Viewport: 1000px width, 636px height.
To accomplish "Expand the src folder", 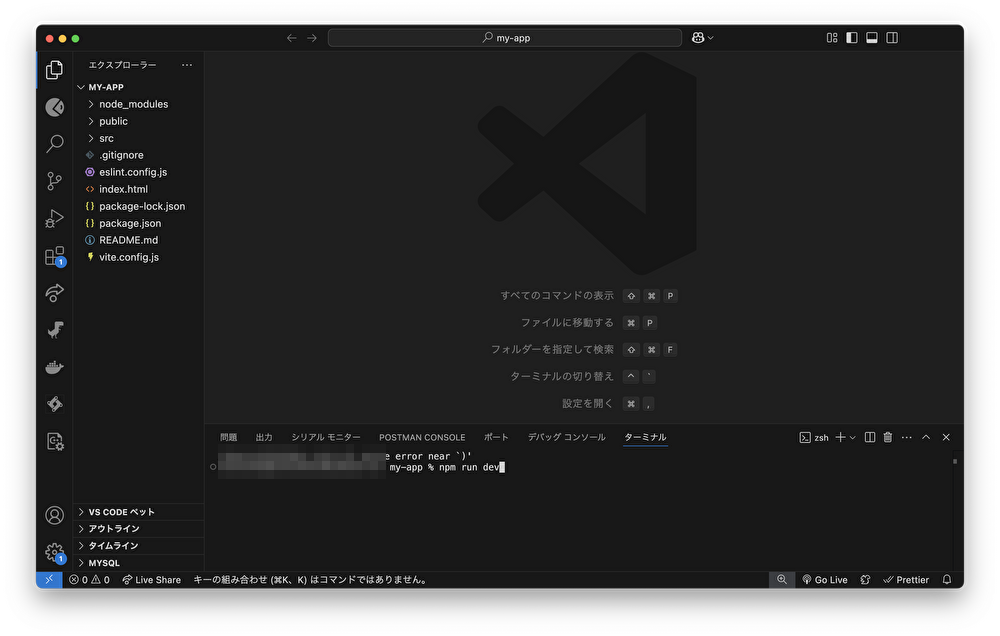I will [106, 138].
